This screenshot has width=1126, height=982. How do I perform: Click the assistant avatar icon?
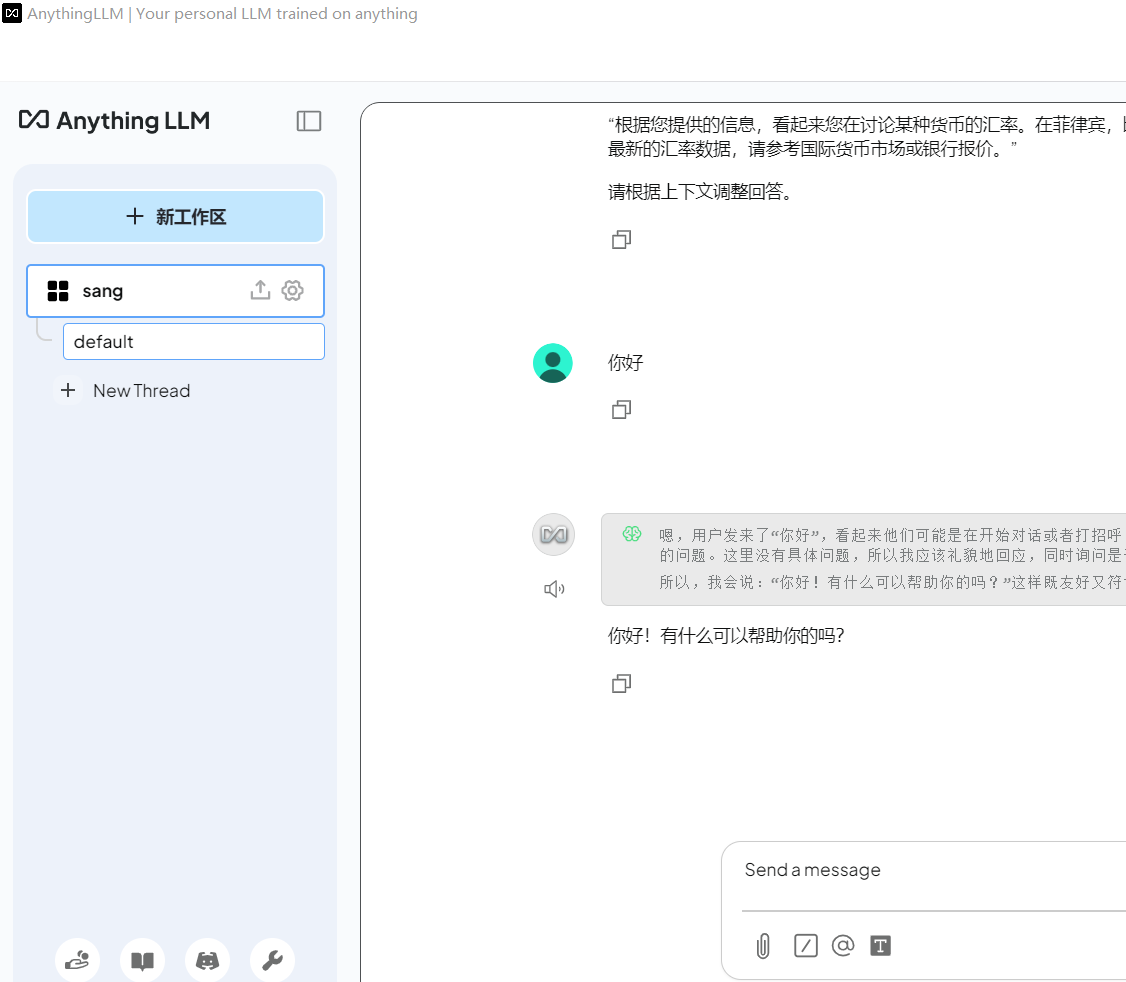tap(553, 534)
